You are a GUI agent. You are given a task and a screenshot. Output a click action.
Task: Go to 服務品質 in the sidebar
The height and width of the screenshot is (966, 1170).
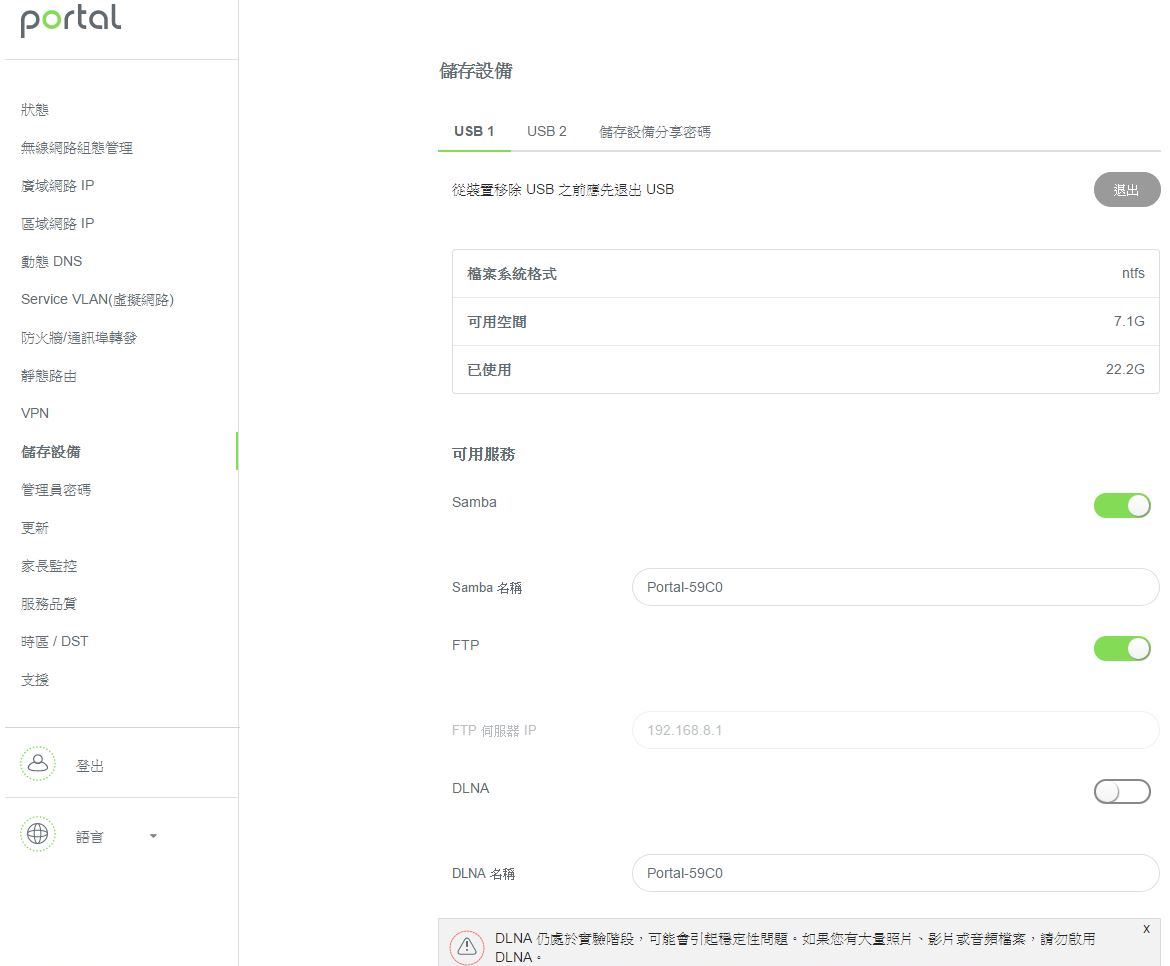49,603
